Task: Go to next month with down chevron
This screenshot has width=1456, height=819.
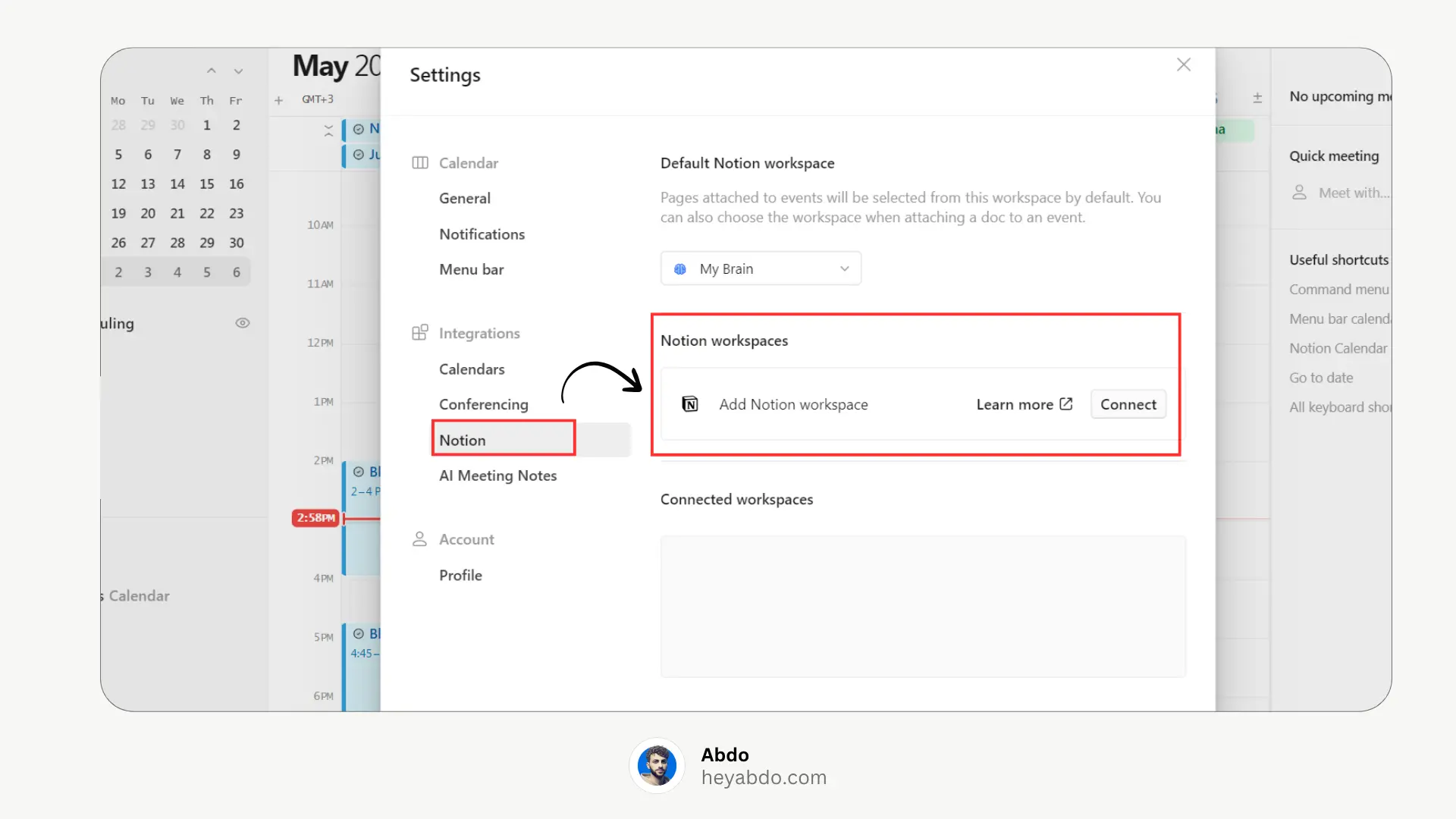Action: tap(238, 71)
